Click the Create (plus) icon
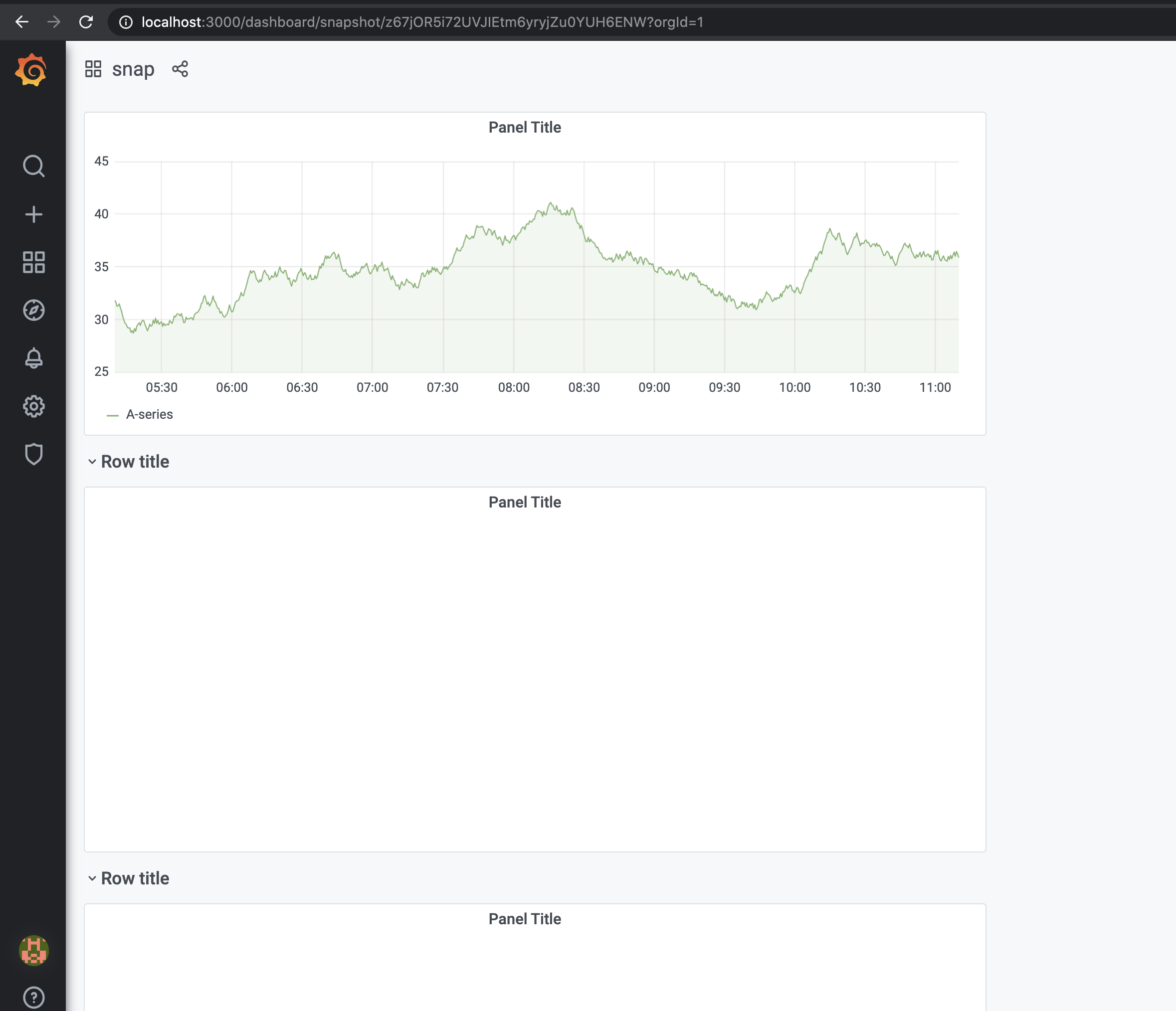1176x1011 pixels. [x=33, y=214]
